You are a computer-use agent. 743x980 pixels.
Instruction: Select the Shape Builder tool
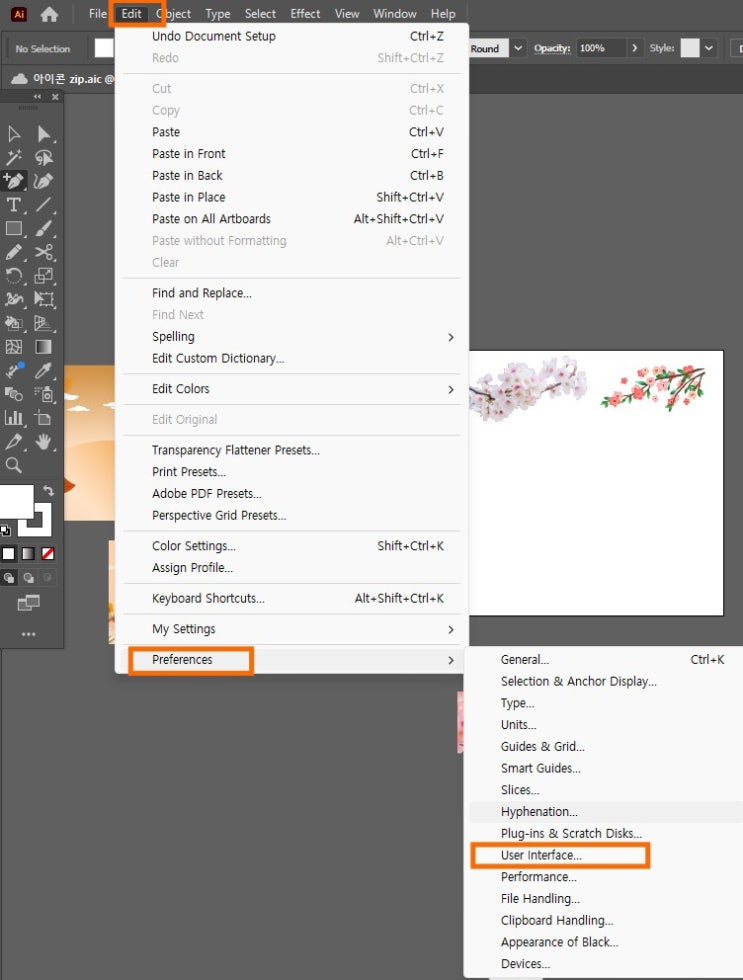tap(14, 323)
